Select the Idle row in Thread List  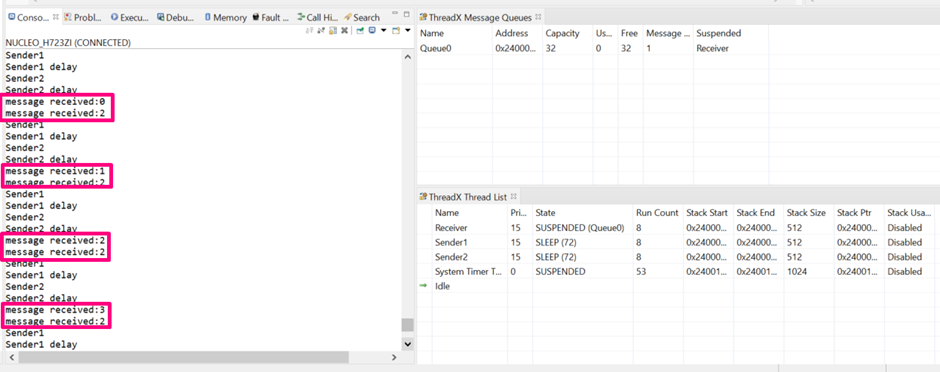442,286
